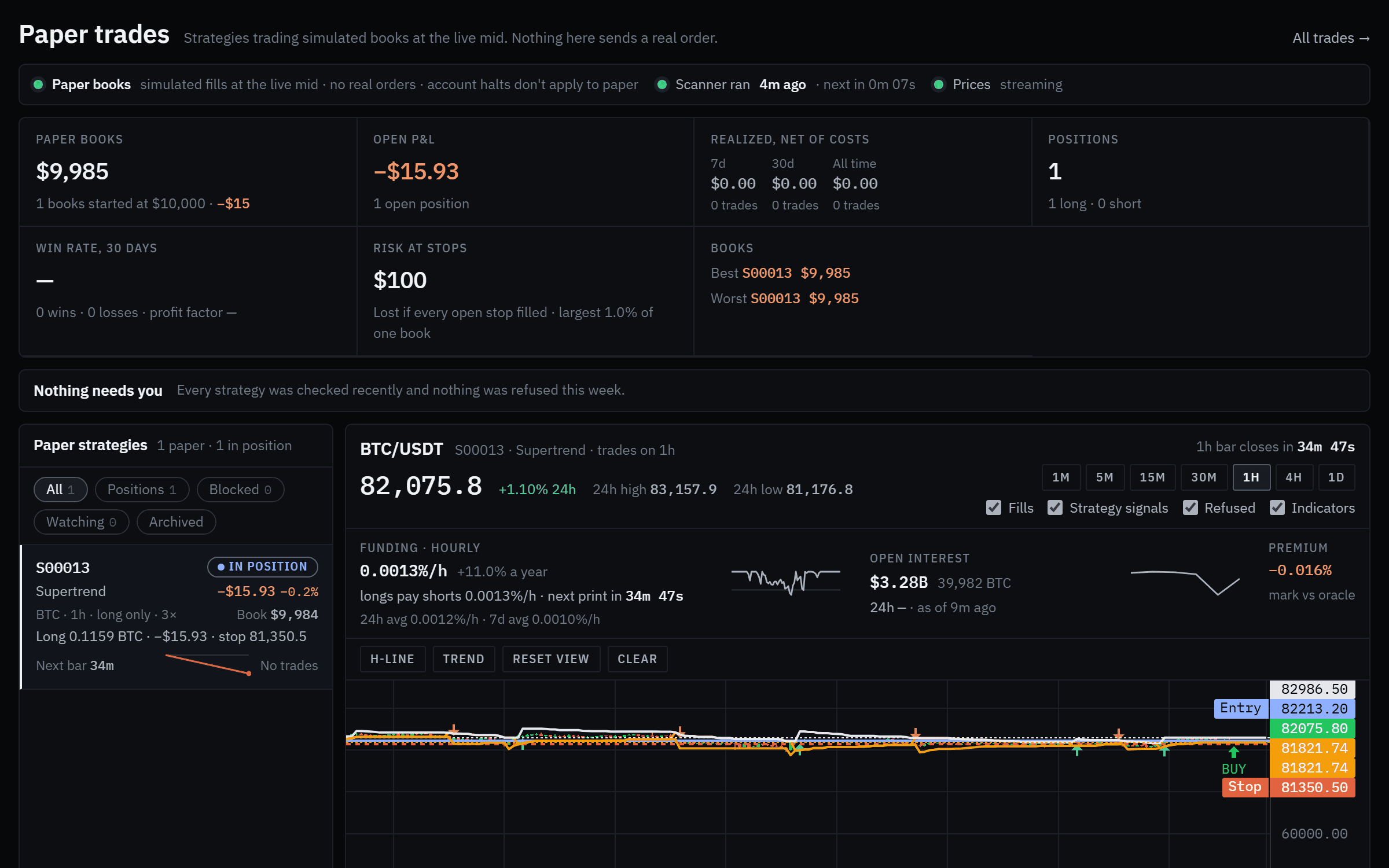Show Watching strategies filter

click(81, 522)
